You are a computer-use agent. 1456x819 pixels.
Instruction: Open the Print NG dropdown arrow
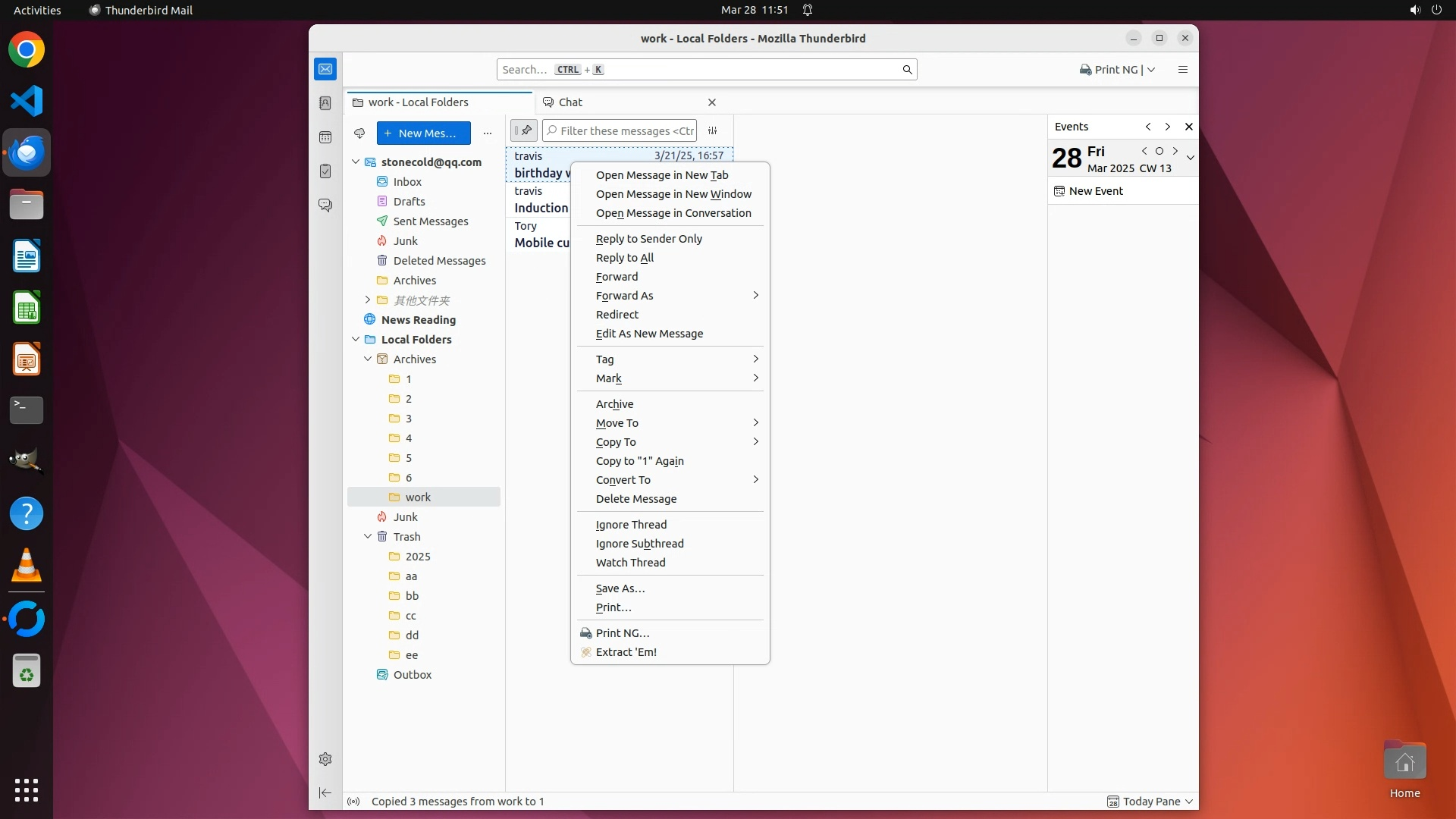(1151, 70)
